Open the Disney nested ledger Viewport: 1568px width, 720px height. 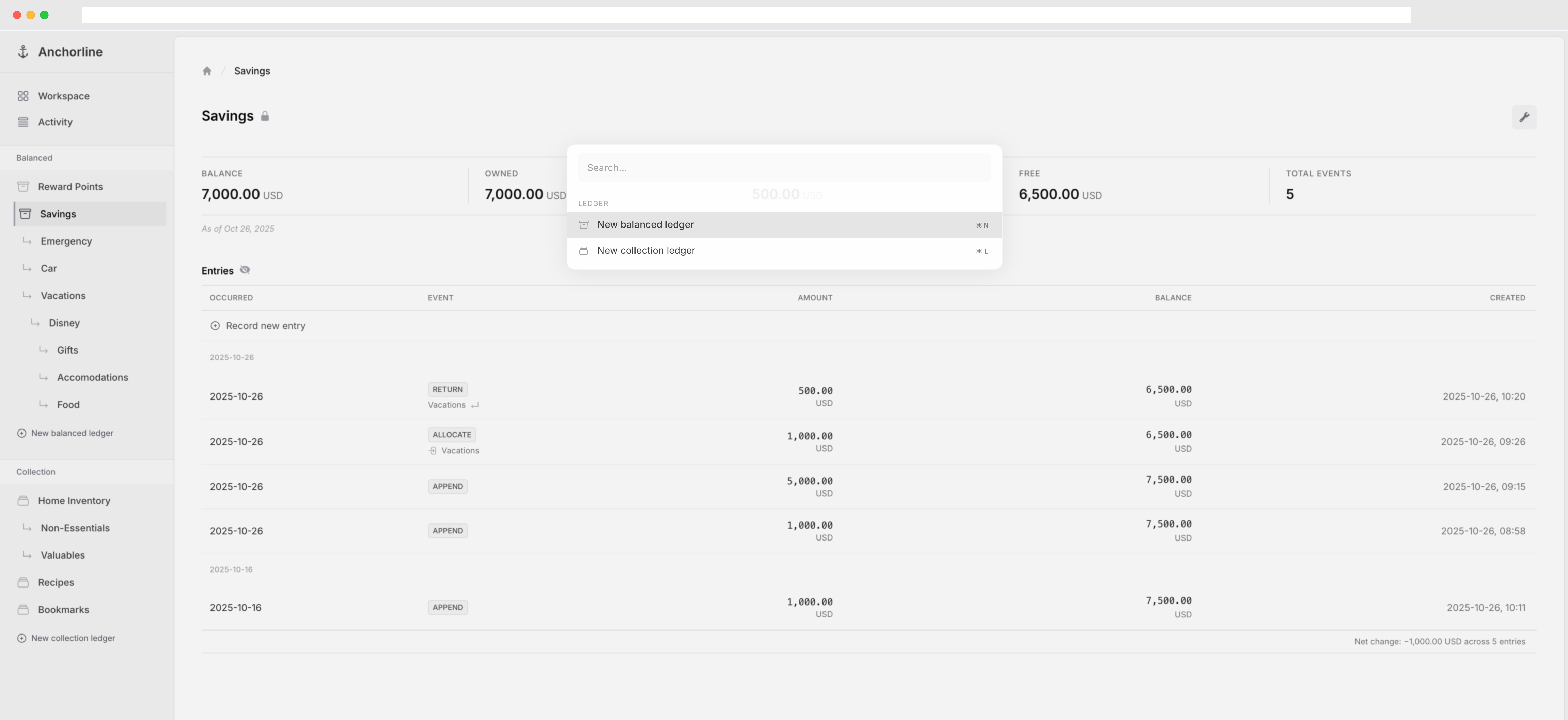coord(64,323)
